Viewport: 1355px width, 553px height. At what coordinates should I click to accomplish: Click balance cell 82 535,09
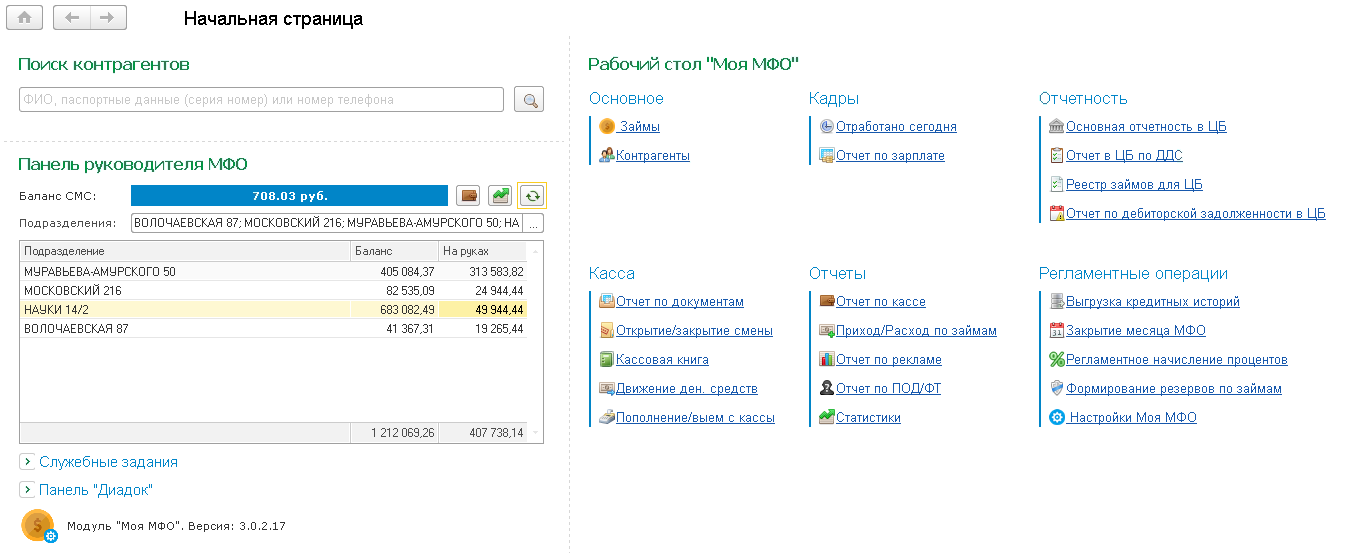pyautogui.click(x=395, y=290)
